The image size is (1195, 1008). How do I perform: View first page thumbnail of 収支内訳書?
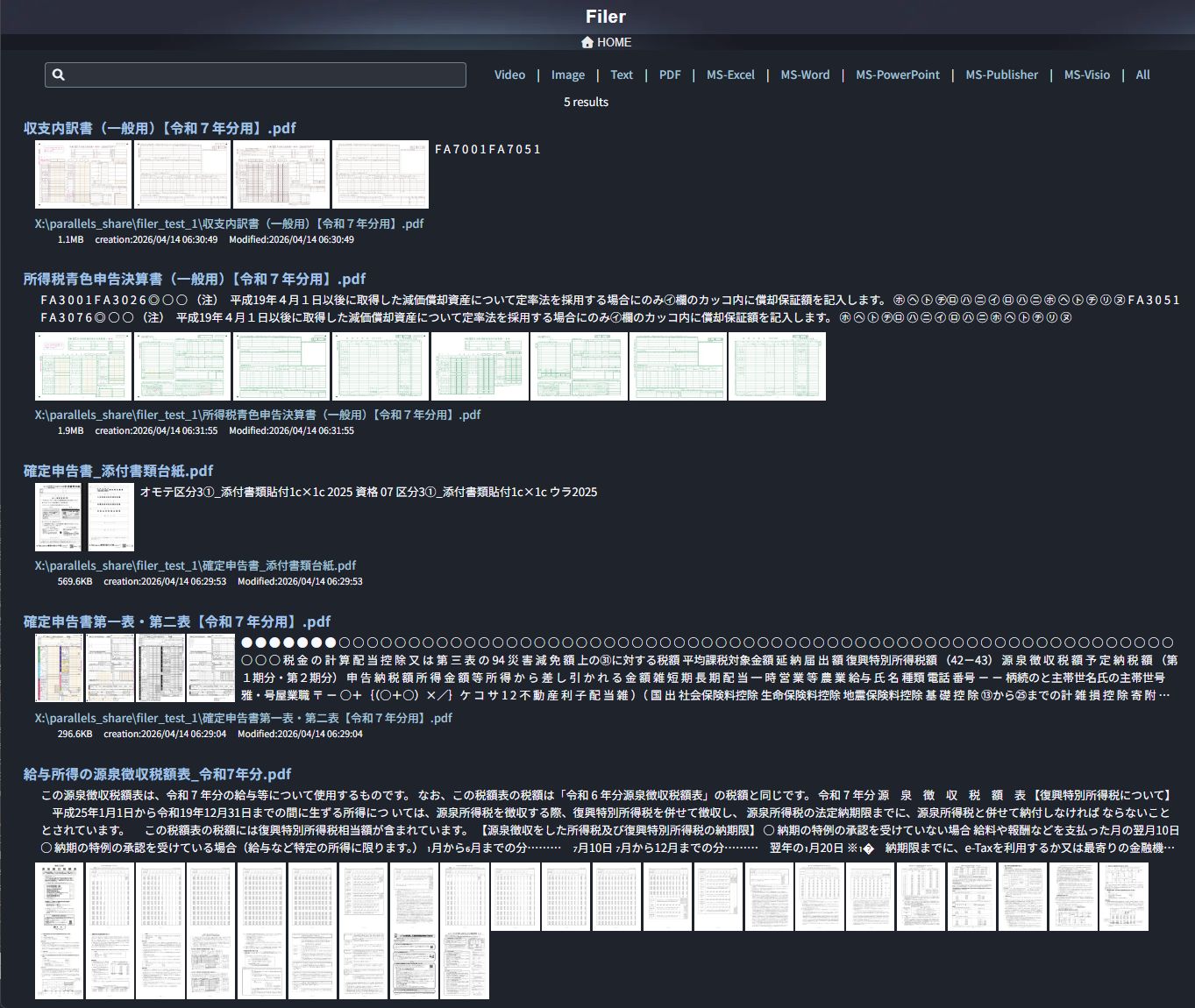pyautogui.click(x=83, y=174)
